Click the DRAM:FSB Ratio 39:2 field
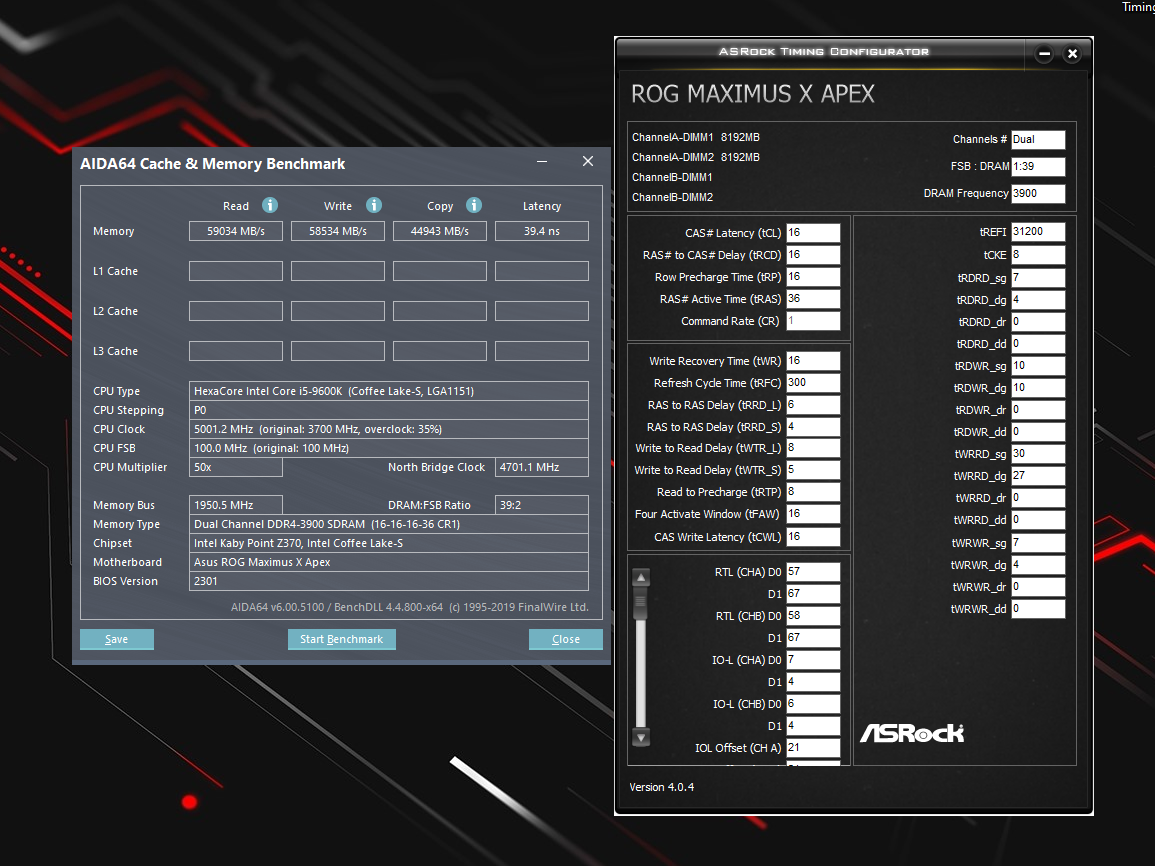Screen dimensions: 1155x866 (541, 505)
